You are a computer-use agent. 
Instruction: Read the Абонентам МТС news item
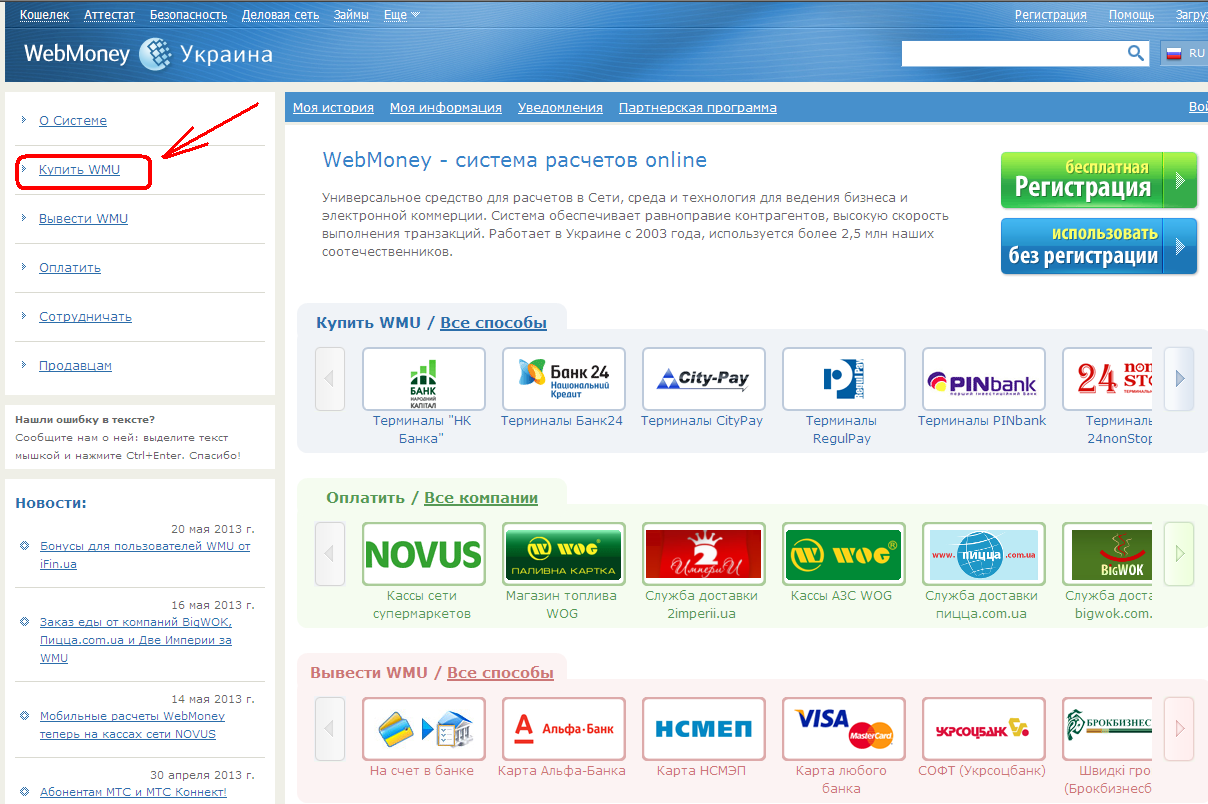[x=133, y=792]
